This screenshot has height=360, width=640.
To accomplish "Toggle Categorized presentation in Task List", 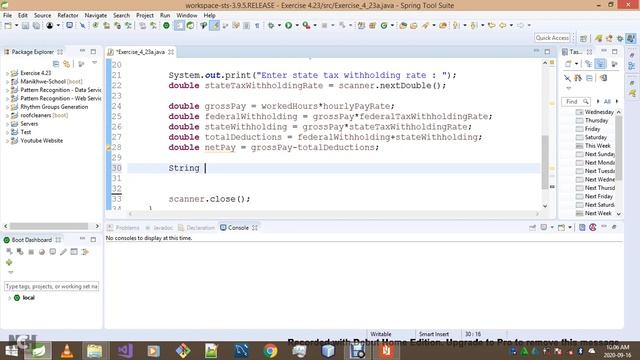I will pos(589,64).
